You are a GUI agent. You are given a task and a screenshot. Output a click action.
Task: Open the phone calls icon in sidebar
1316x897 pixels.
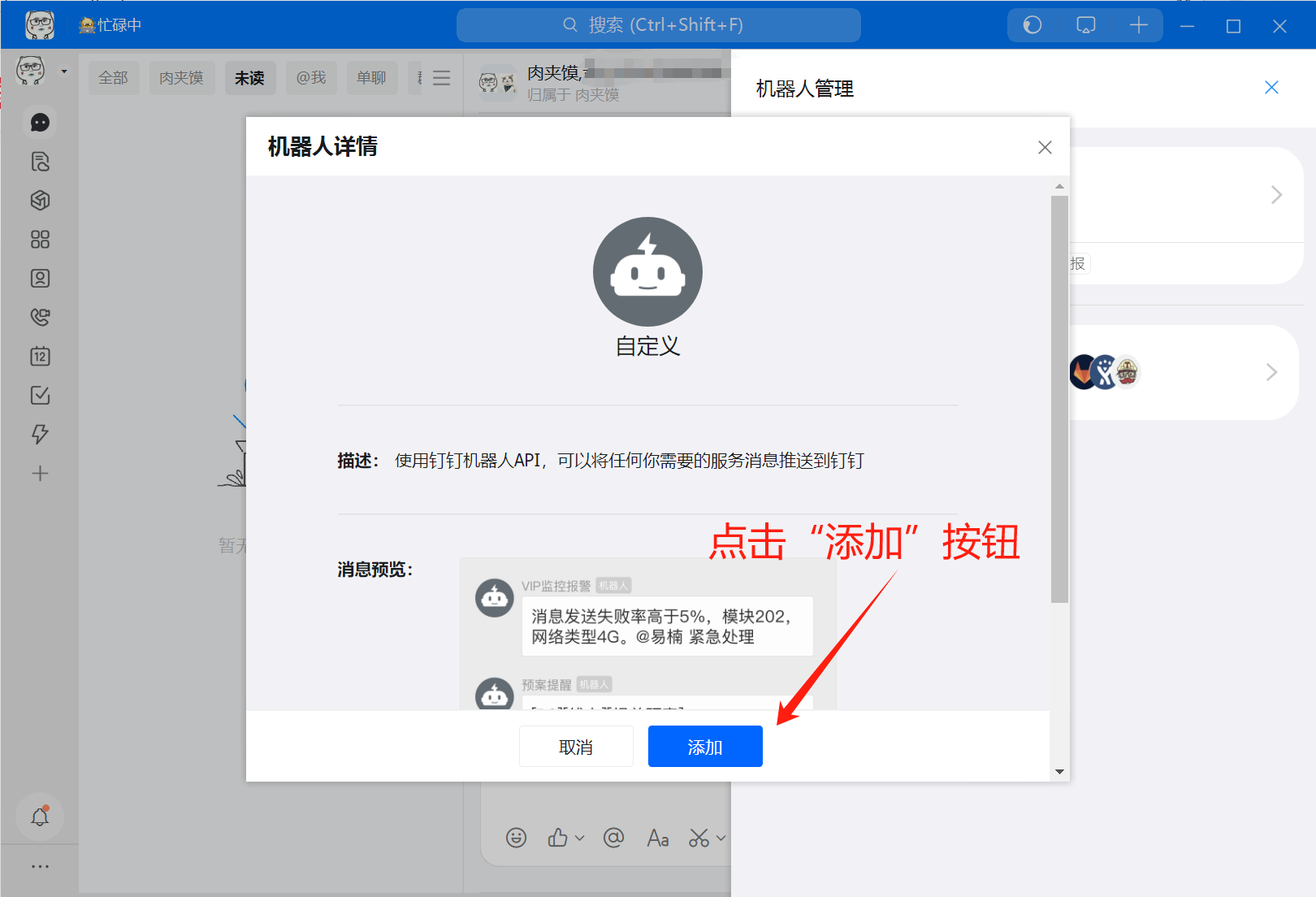coord(40,318)
